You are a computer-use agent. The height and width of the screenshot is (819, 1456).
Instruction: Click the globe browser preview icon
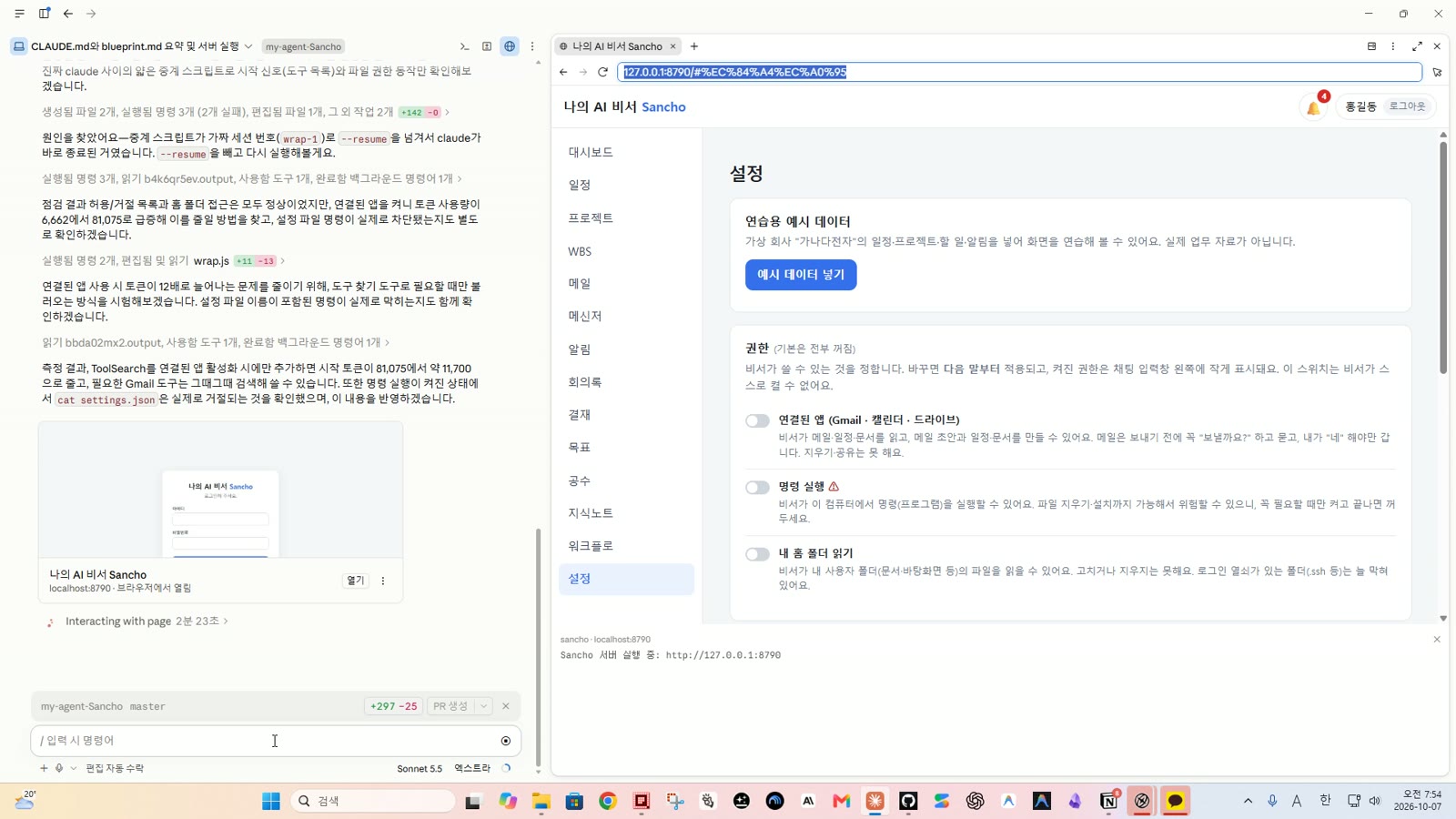510,46
